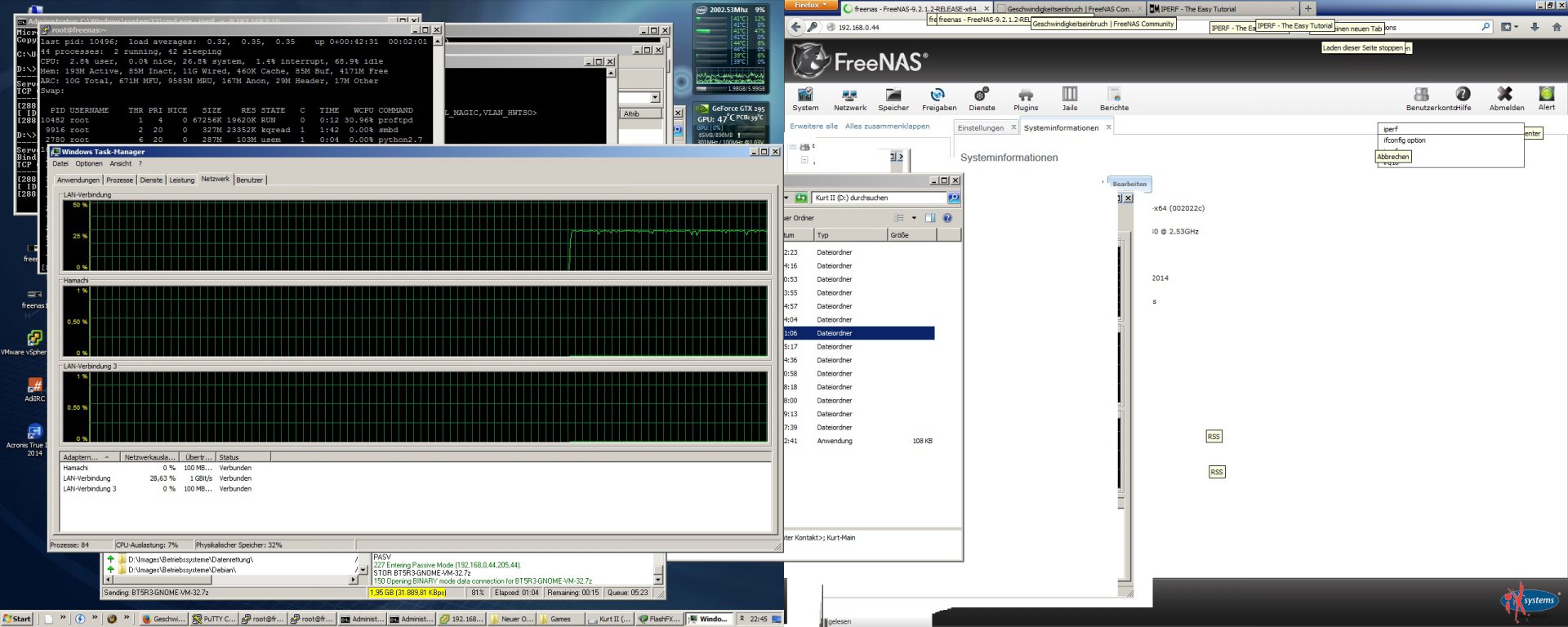Viewport: 1568px width, 627px height.
Task: Open the Firefox orange menu button
Action: pyautogui.click(x=810, y=5)
